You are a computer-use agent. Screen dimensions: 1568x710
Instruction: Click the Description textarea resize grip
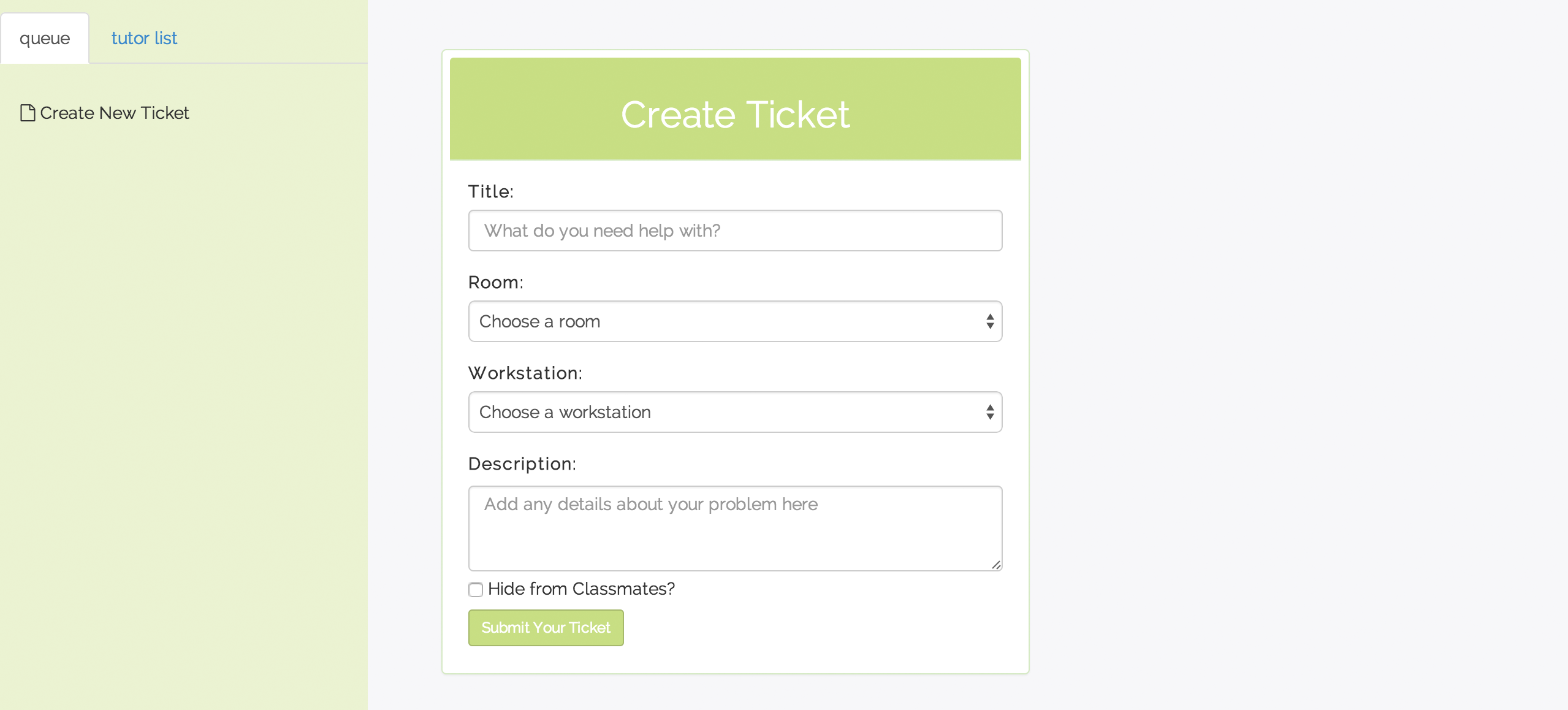pyautogui.click(x=996, y=565)
